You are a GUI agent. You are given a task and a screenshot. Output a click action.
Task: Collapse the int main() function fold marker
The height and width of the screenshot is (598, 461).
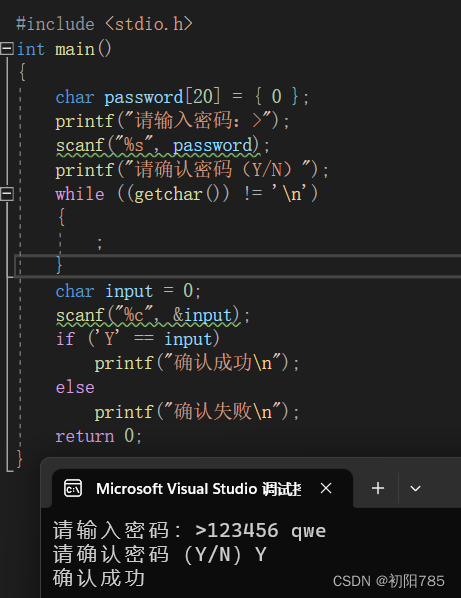pos(7,48)
